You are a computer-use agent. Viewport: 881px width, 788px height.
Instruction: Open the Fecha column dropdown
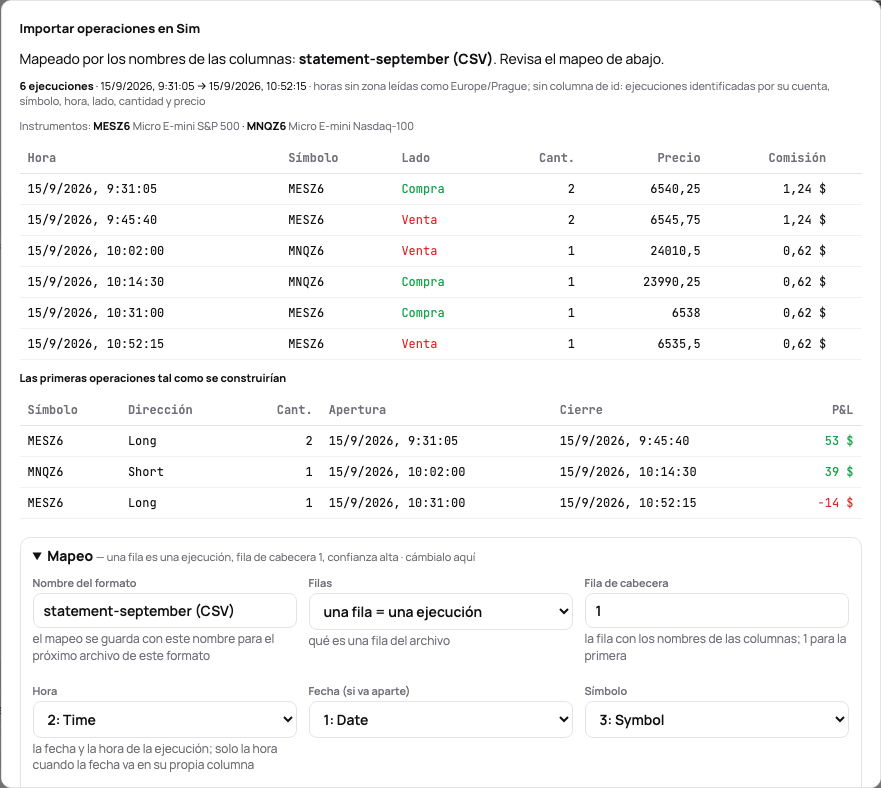[x=440, y=719]
